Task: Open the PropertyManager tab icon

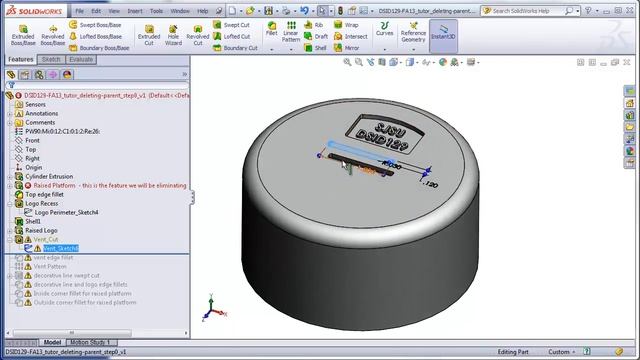Action: [x=25, y=75]
